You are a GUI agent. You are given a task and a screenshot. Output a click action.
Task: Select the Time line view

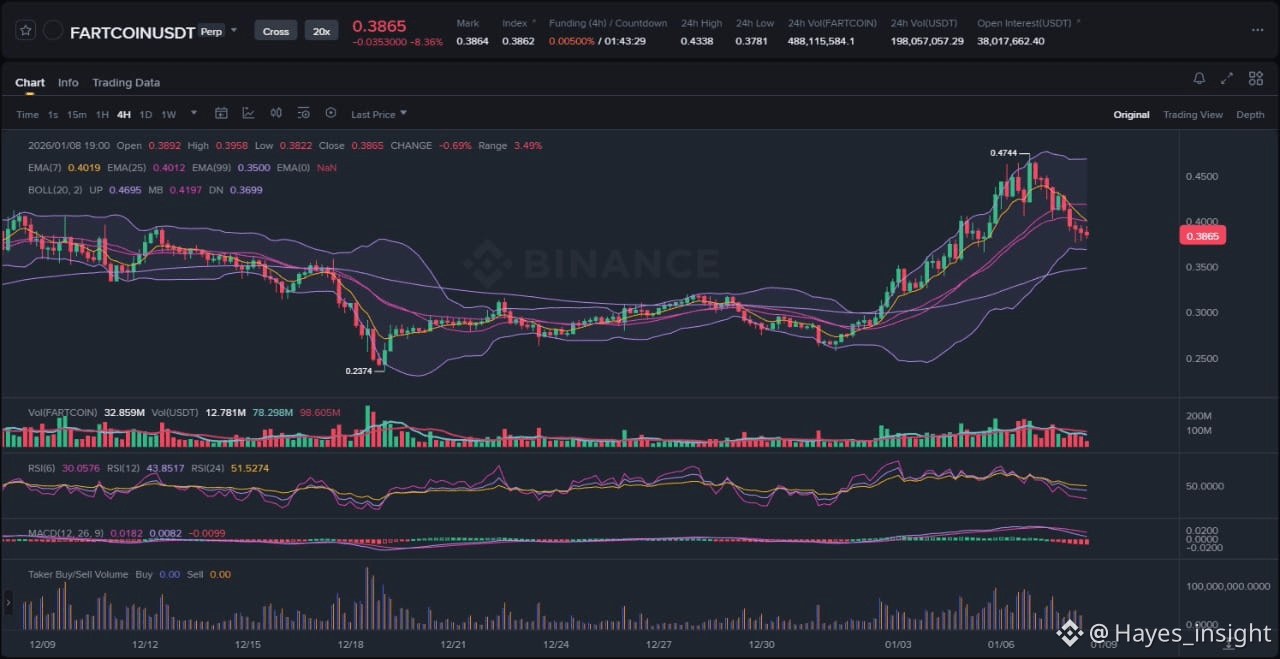pos(27,115)
